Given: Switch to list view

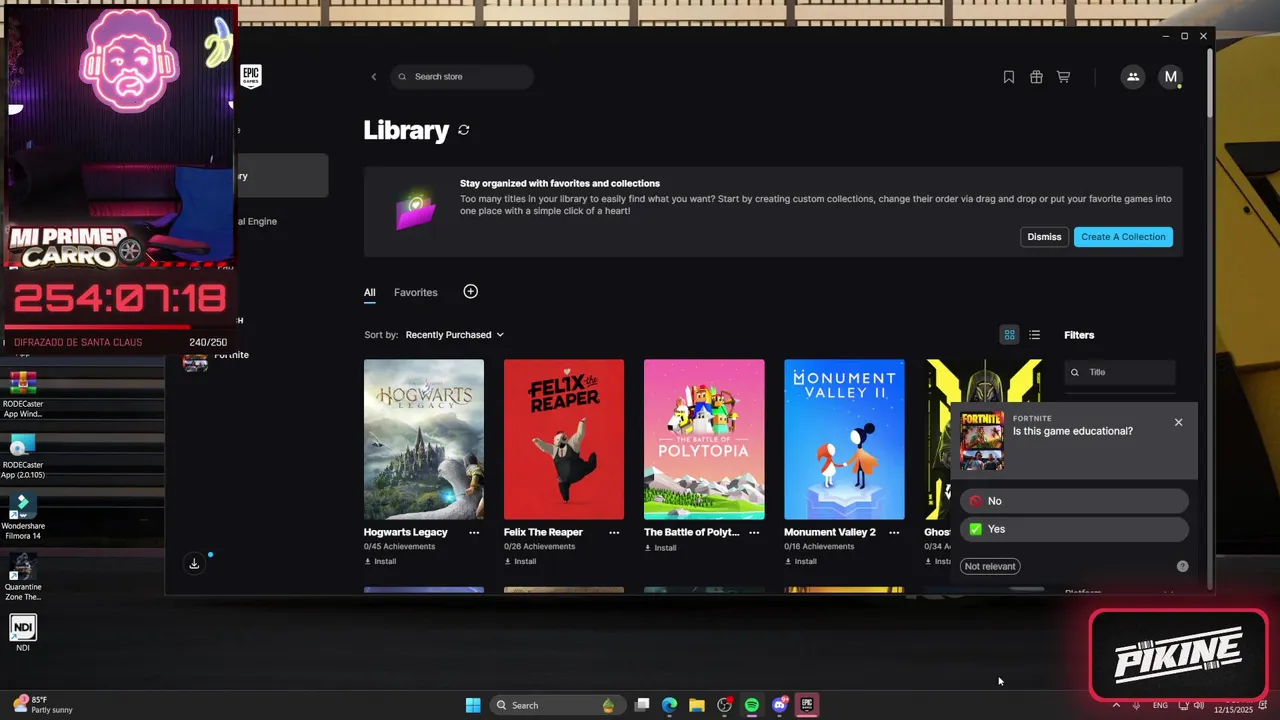Looking at the screenshot, I should 1035,335.
